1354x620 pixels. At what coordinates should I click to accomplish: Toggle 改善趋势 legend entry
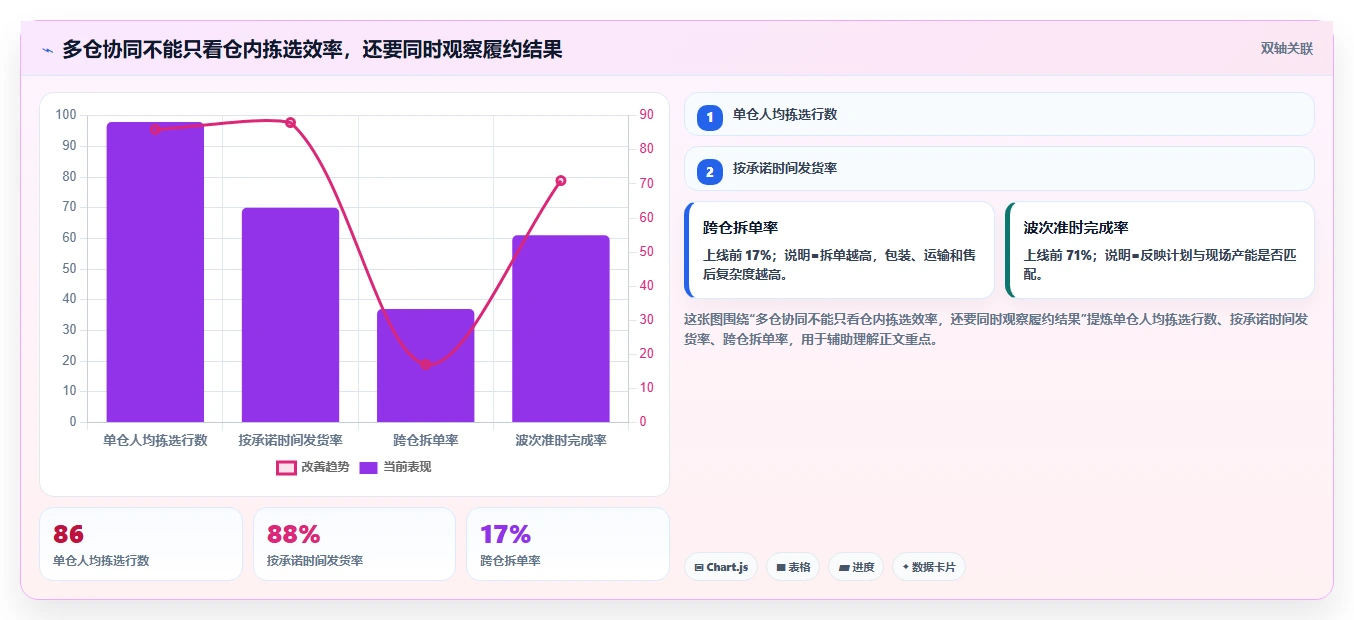(x=313, y=467)
